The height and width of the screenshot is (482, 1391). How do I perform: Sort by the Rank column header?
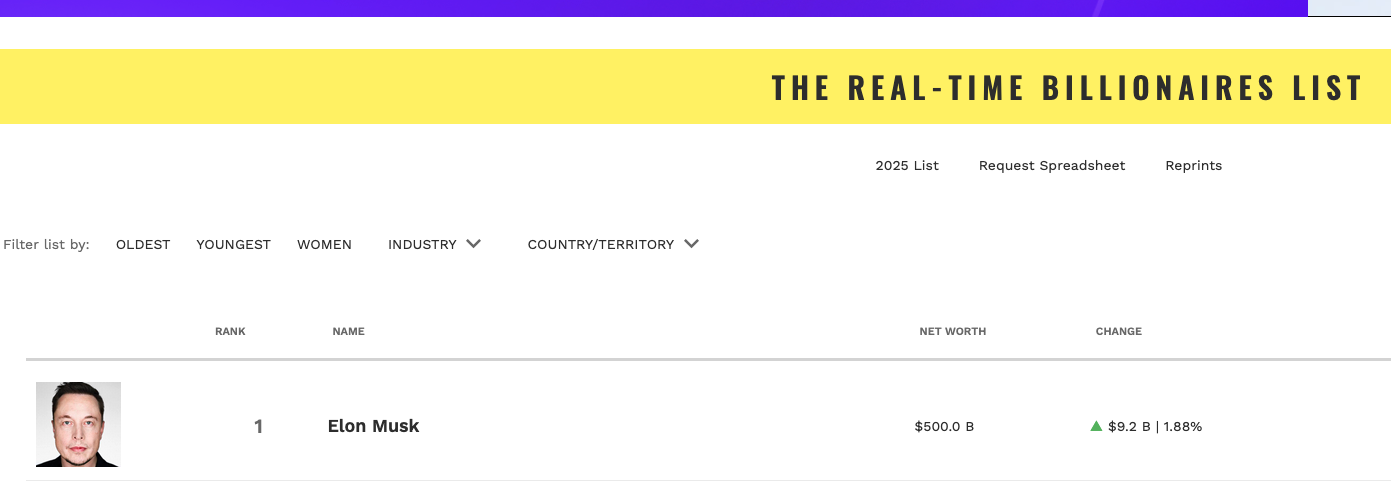pyautogui.click(x=230, y=332)
